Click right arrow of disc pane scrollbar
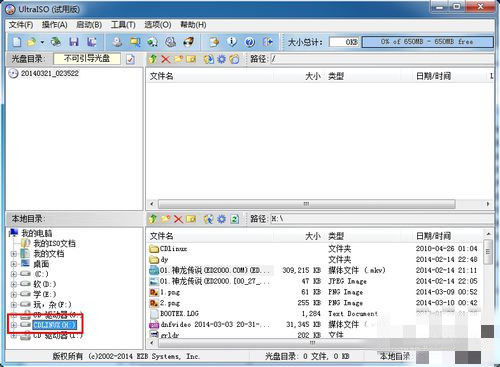500x367 pixels. point(488,204)
